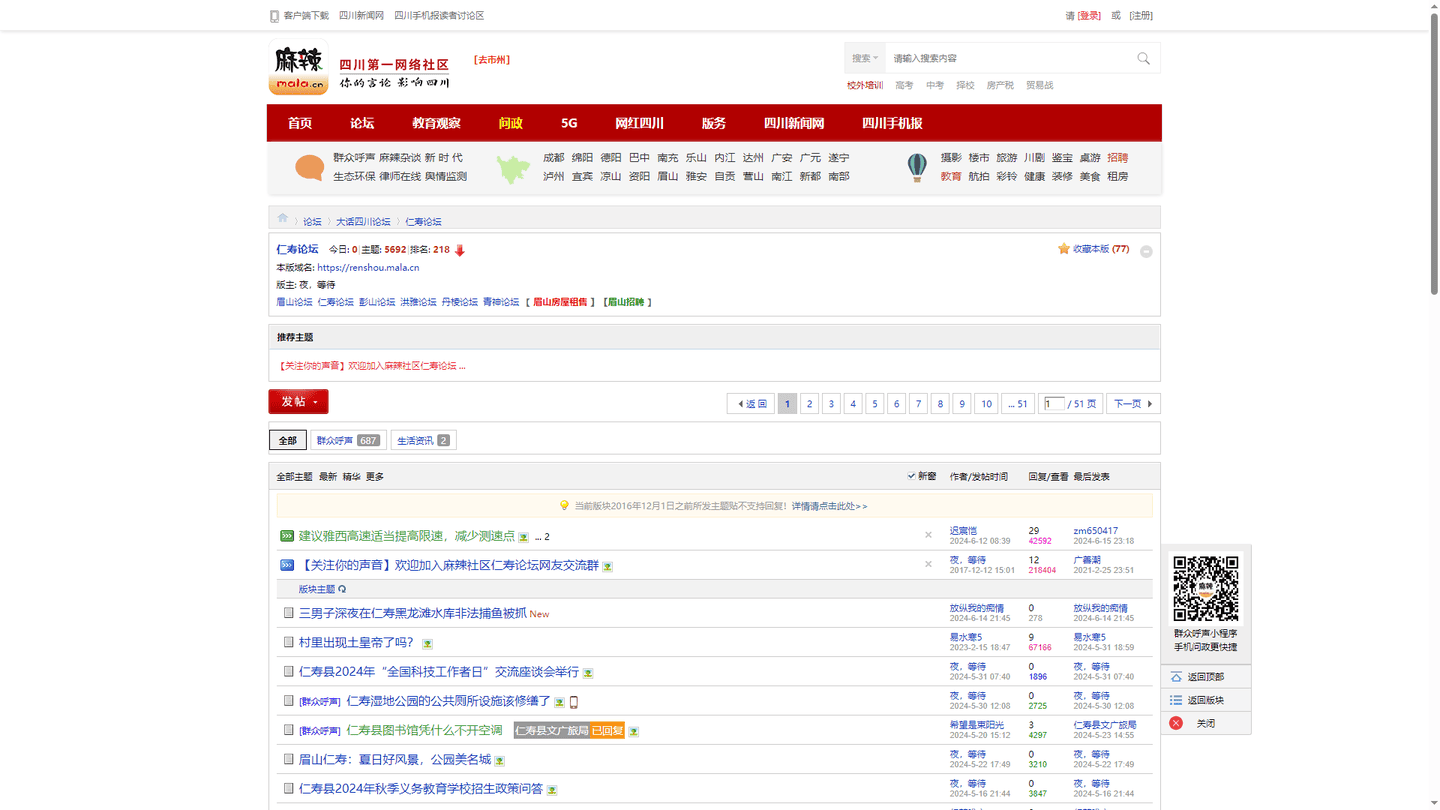The width and height of the screenshot is (1440, 810).
Task: Open the 网红四川 navigation tab
Action: (639, 123)
